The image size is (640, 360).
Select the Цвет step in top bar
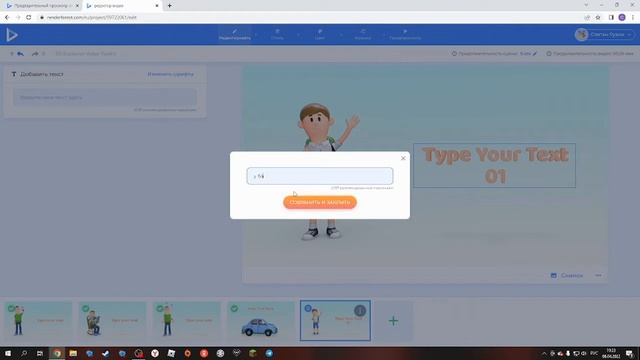pos(320,35)
